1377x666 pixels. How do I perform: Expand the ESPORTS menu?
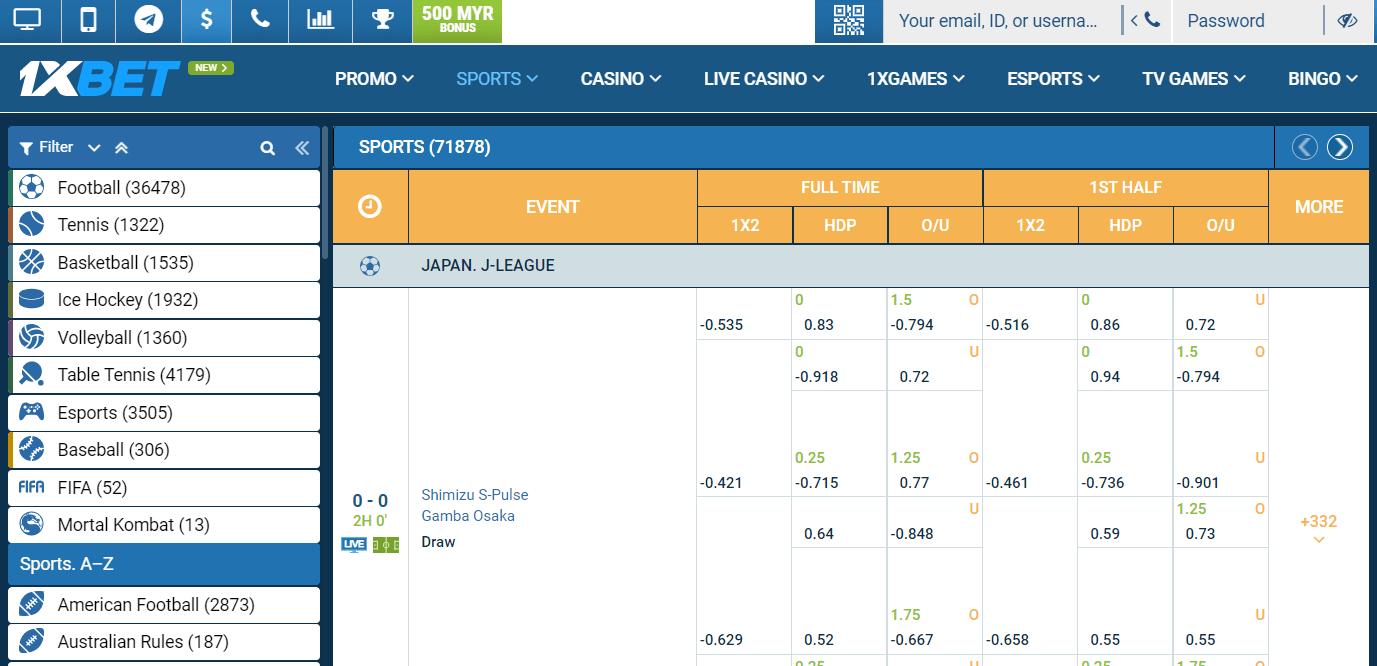click(1053, 79)
